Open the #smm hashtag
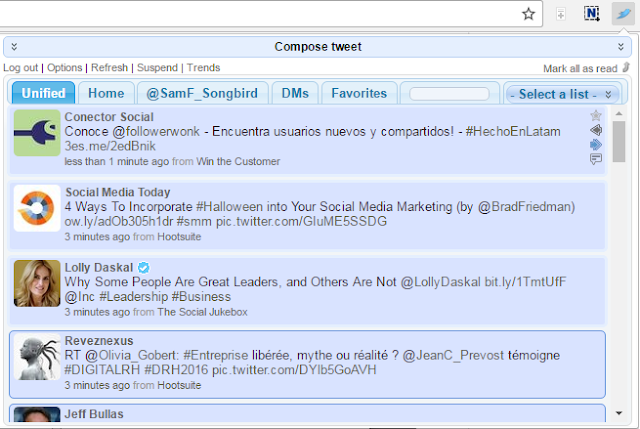 tap(194, 222)
